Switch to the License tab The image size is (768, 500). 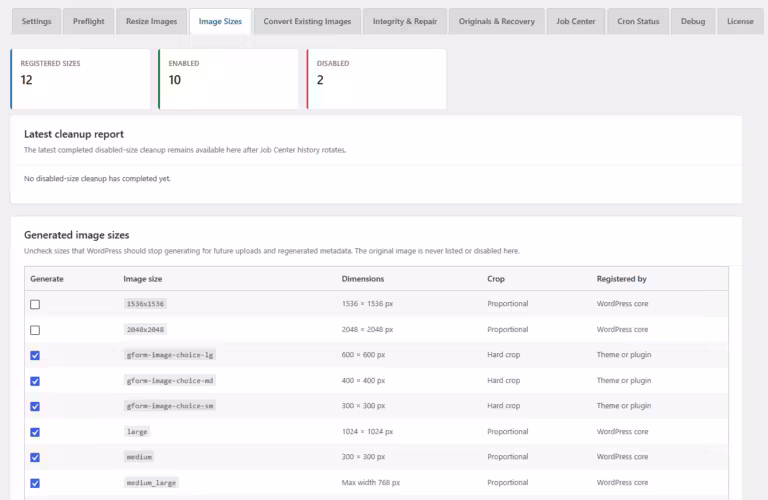point(740,22)
